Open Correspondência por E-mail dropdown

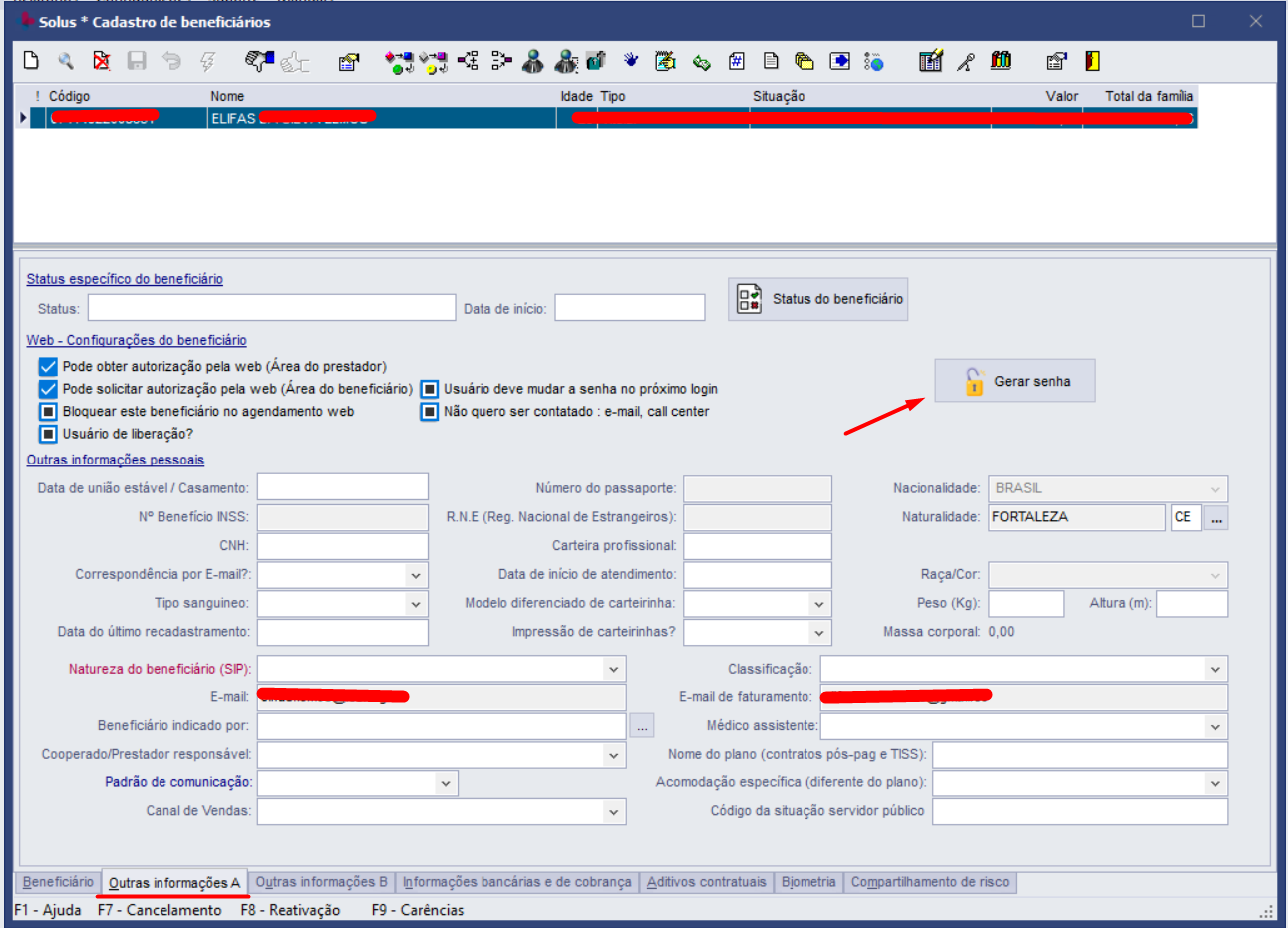pyautogui.click(x=416, y=575)
